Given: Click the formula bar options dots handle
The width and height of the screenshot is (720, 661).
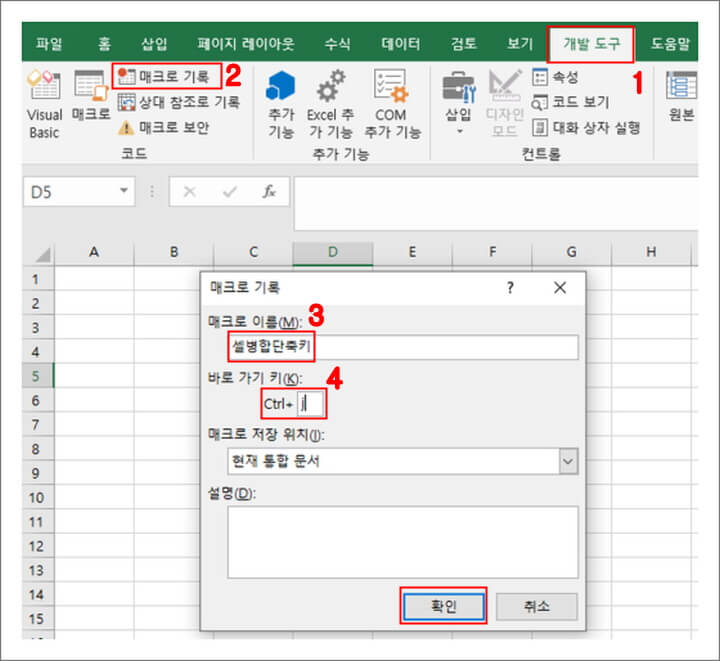Looking at the screenshot, I should tap(152, 191).
